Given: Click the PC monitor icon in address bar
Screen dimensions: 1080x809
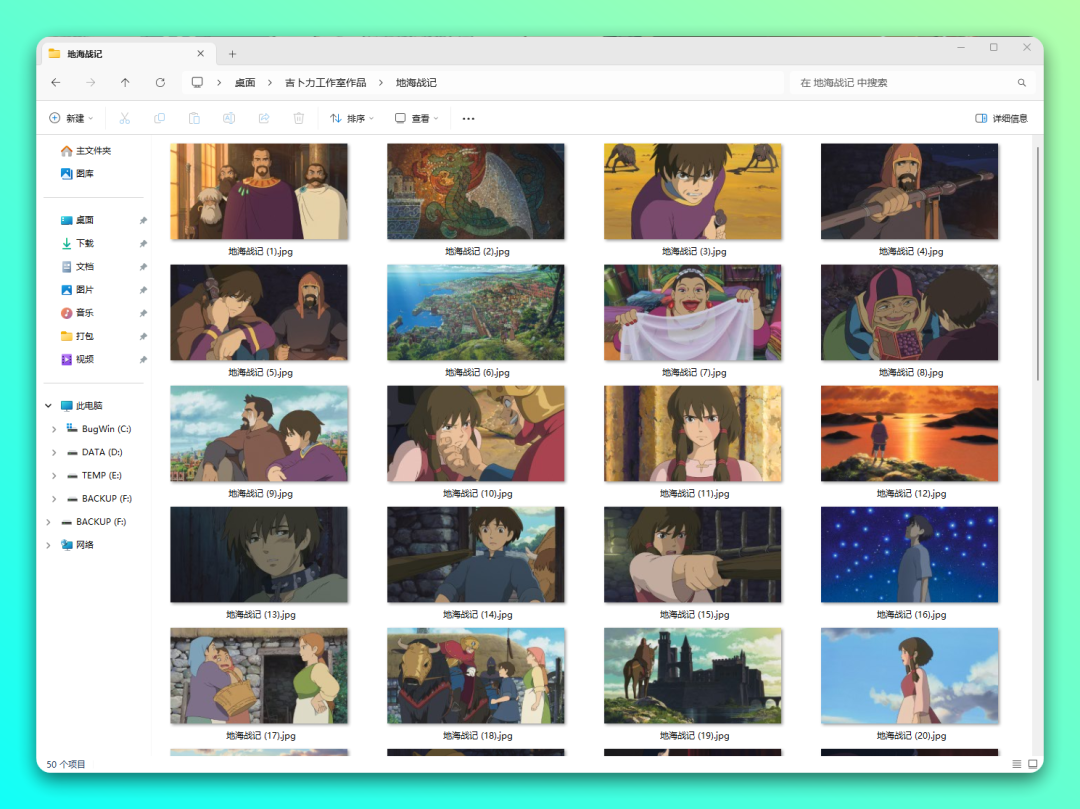Looking at the screenshot, I should (197, 83).
